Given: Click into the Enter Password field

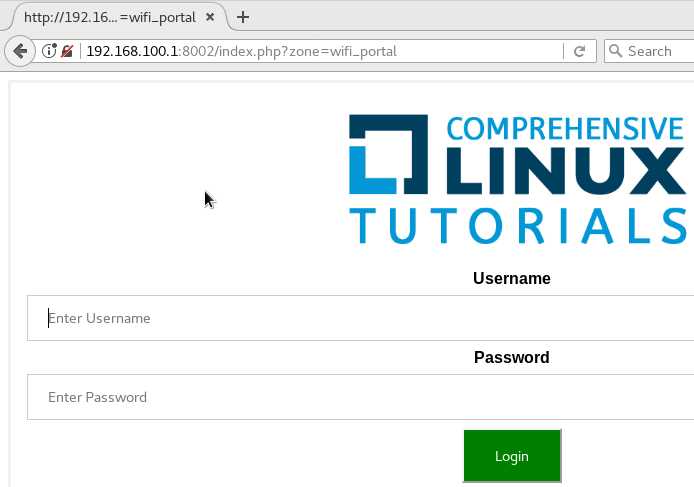Looking at the screenshot, I should [x=360, y=397].
